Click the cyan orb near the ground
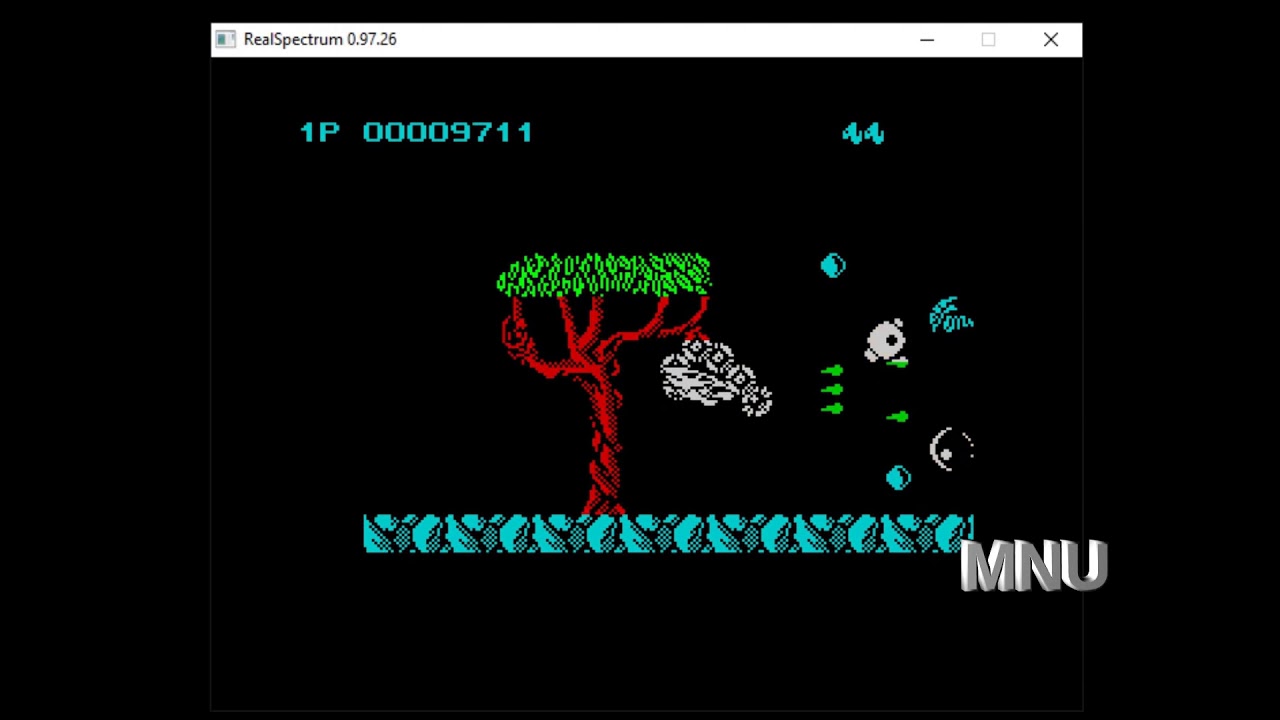 pyautogui.click(x=898, y=478)
